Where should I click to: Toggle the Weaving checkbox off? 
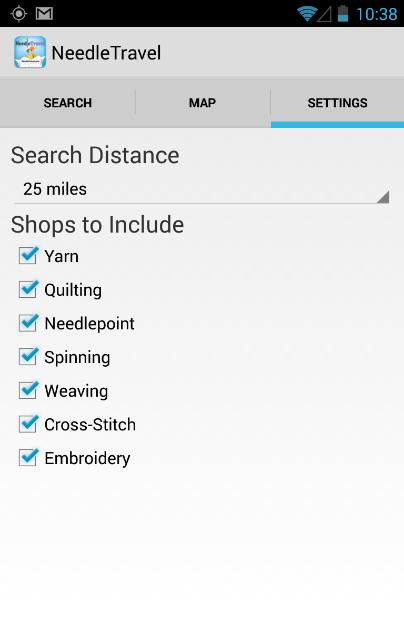29,390
